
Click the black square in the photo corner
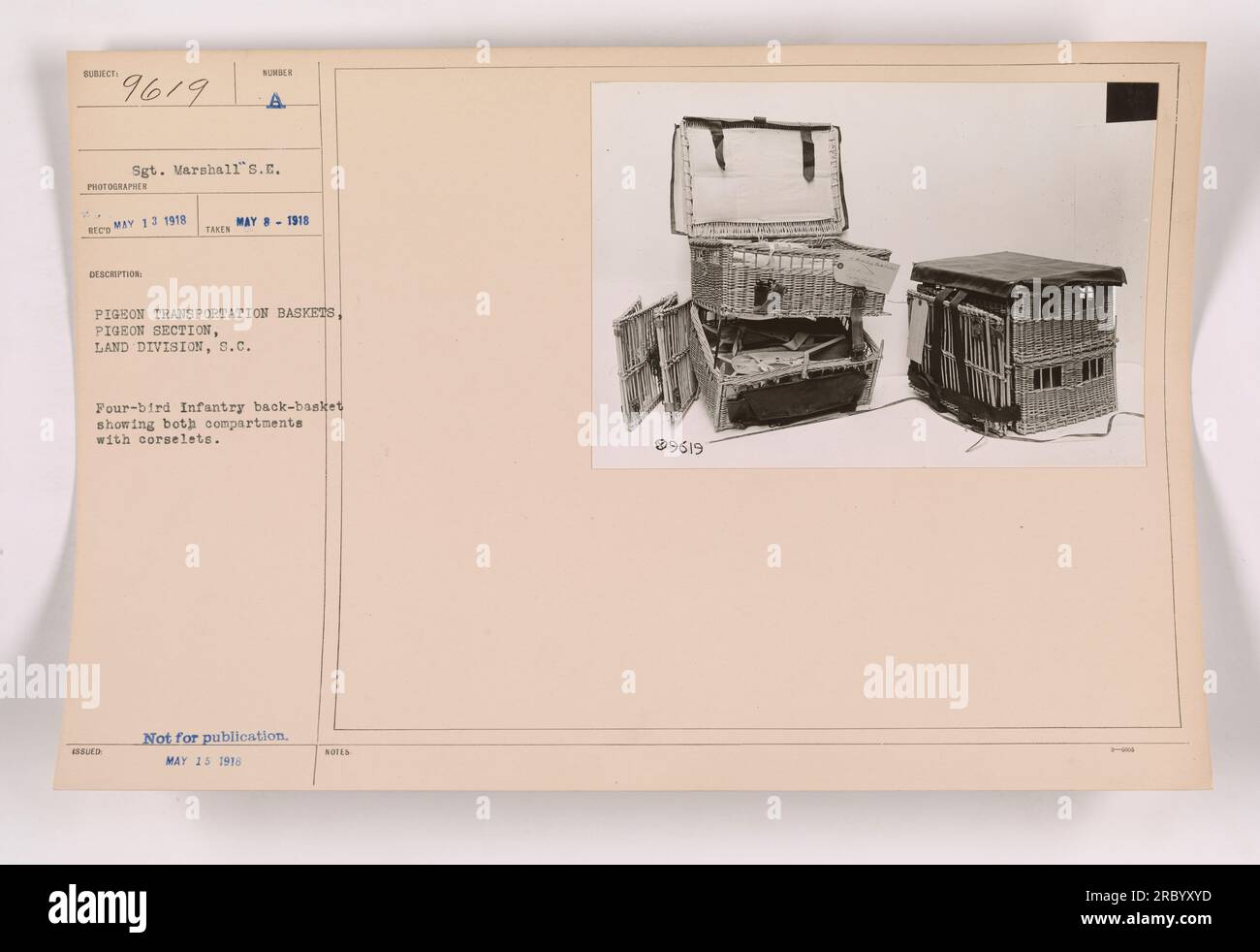coord(1132,104)
